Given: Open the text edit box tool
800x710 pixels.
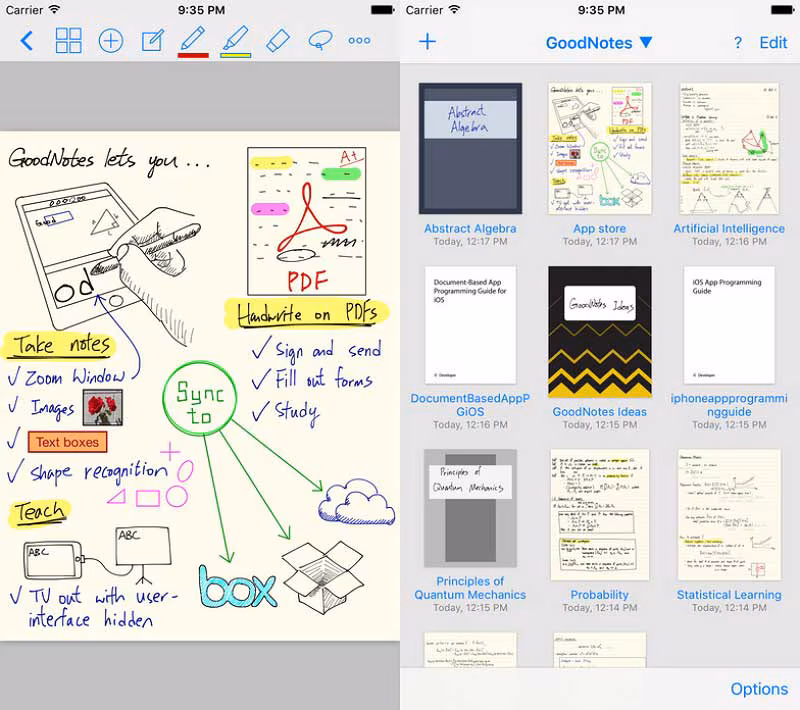Looking at the screenshot, I should click(x=153, y=41).
